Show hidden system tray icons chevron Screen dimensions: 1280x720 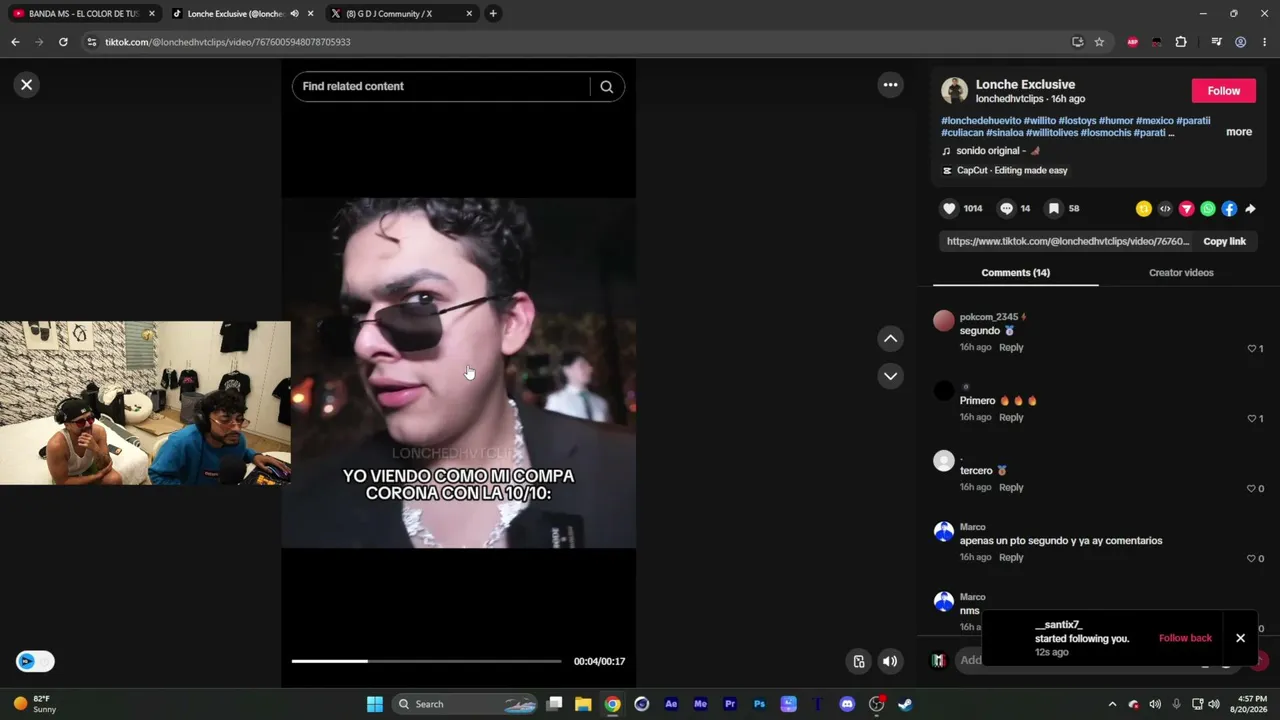coord(1112,704)
